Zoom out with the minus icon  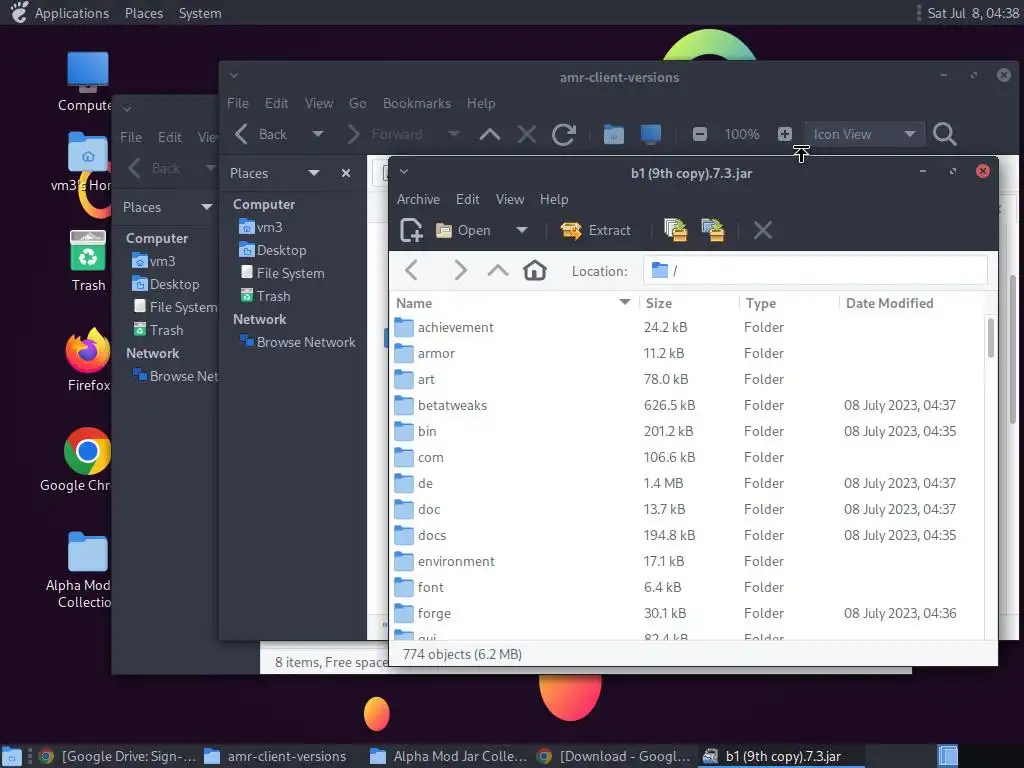coord(699,134)
